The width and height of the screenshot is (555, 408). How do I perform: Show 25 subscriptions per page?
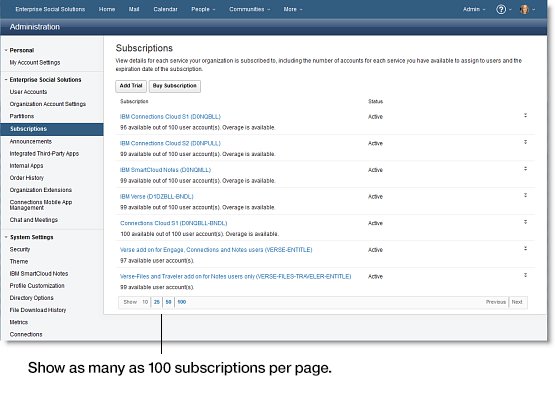click(157, 302)
